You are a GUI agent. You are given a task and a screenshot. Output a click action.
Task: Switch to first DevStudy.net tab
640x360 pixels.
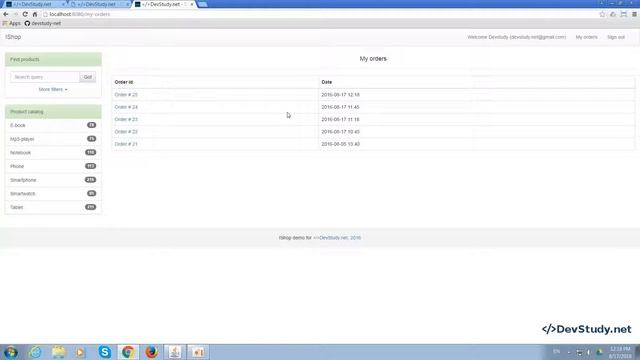click(x=33, y=4)
